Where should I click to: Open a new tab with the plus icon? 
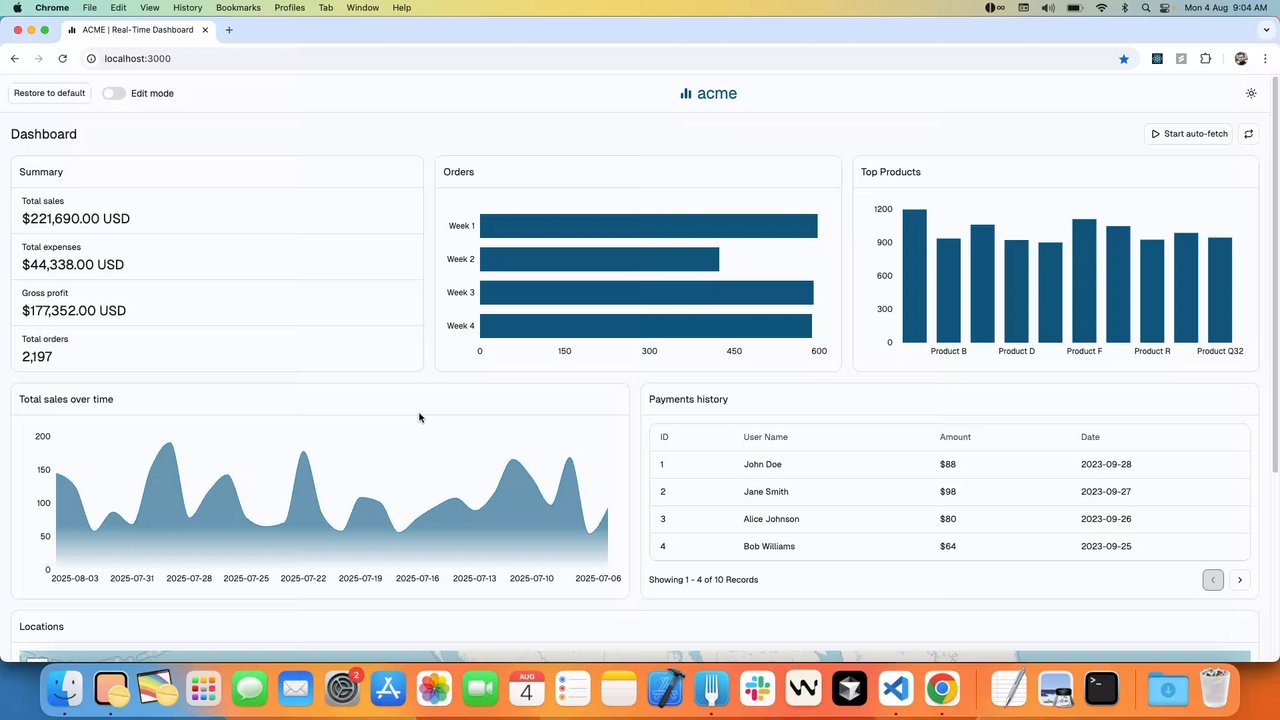(229, 30)
